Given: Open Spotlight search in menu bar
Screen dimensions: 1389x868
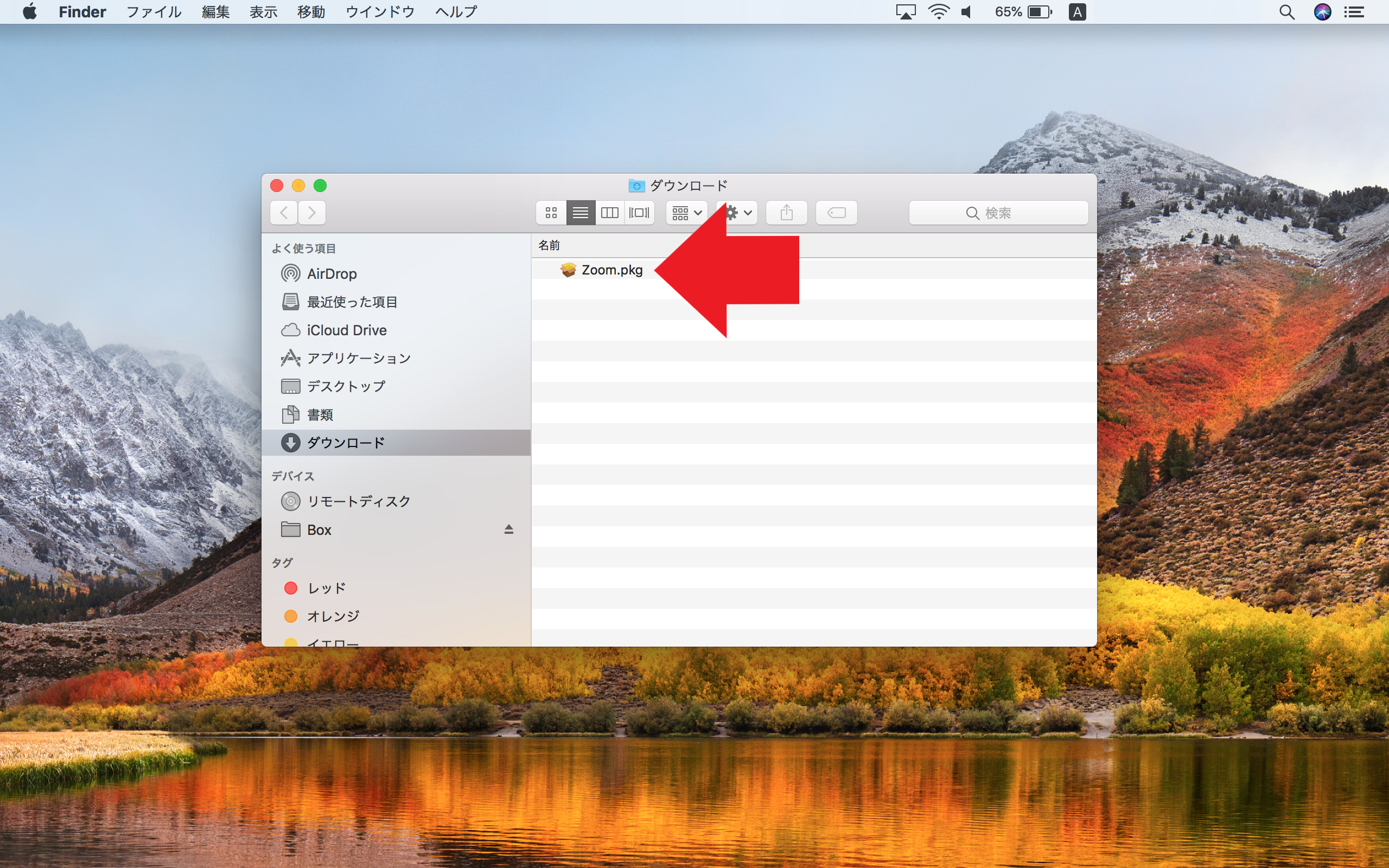Looking at the screenshot, I should [x=1286, y=12].
